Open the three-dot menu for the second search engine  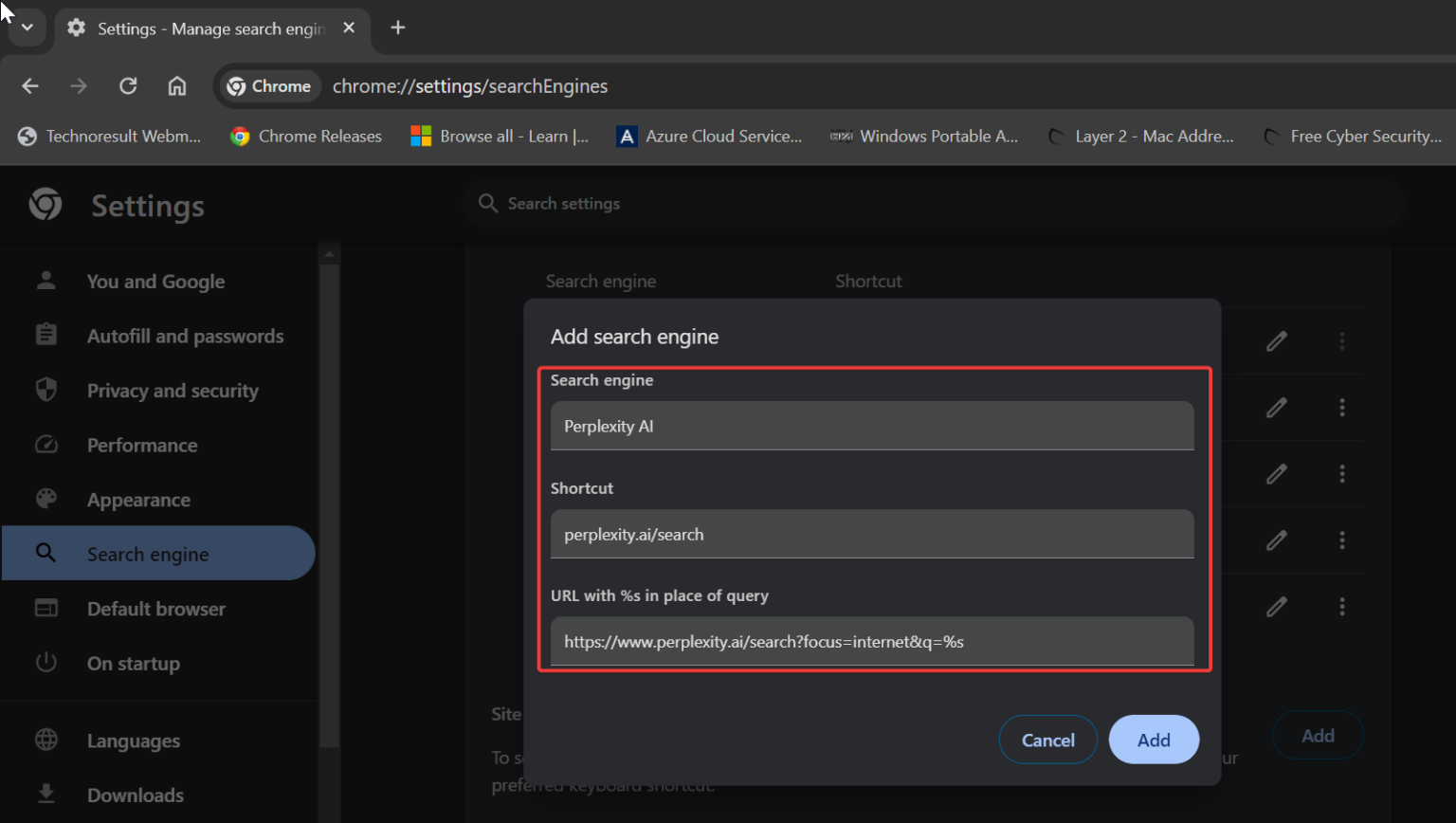tap(1342, 408)
